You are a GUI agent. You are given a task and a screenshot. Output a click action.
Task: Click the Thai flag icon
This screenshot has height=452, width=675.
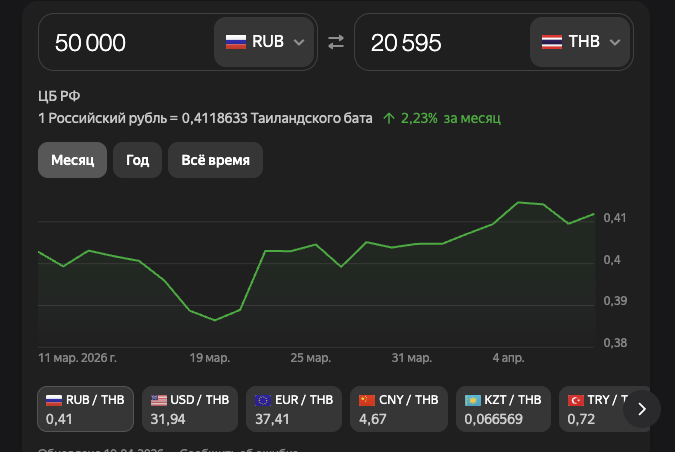(552, 42)
